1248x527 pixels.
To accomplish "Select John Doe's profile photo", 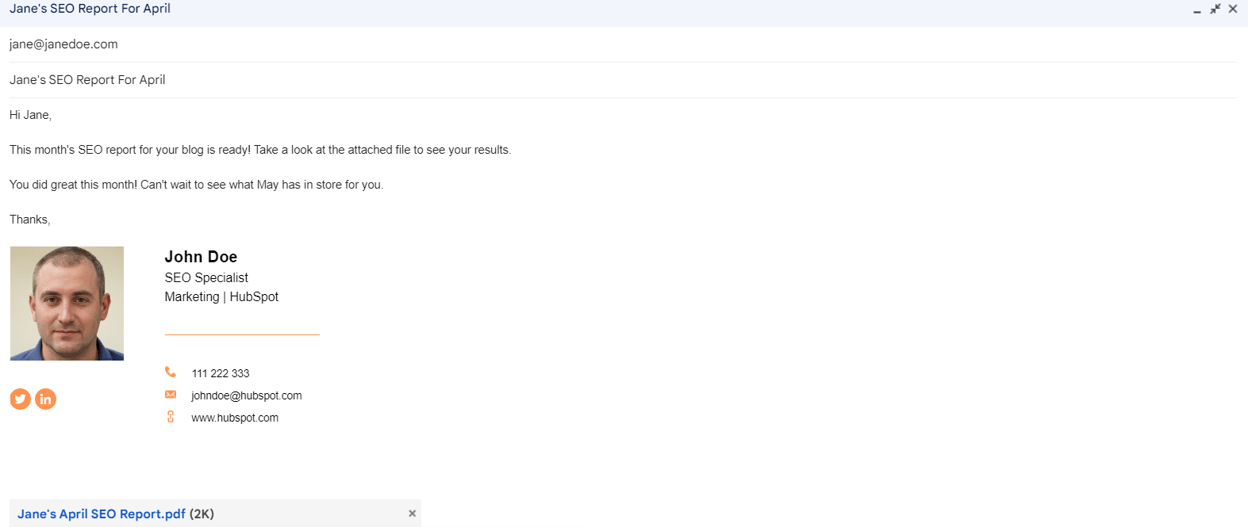I will click(x=67, y=303).
